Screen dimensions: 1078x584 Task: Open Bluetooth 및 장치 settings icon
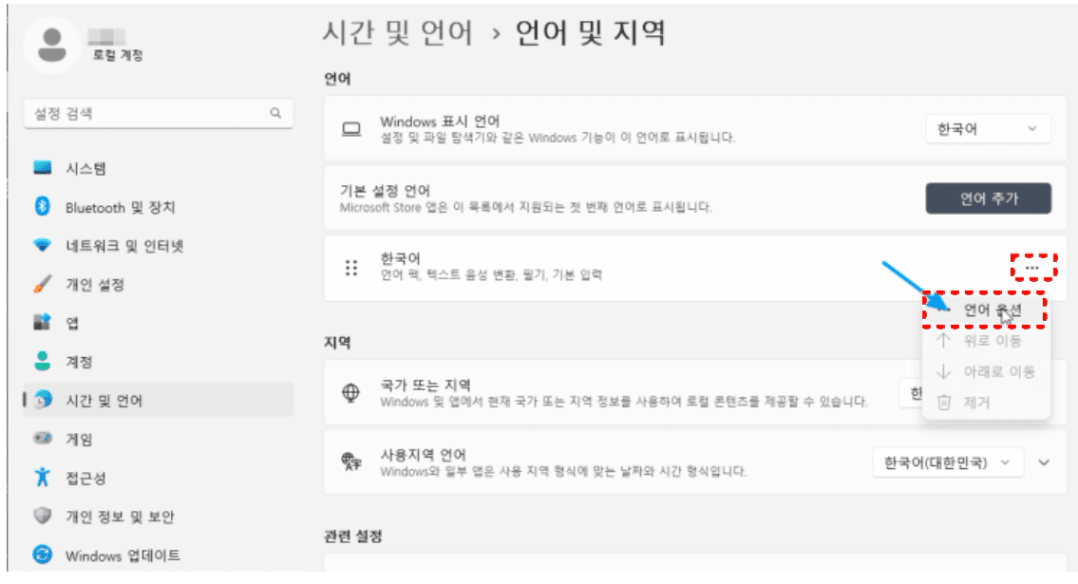[x=42, y=207]
